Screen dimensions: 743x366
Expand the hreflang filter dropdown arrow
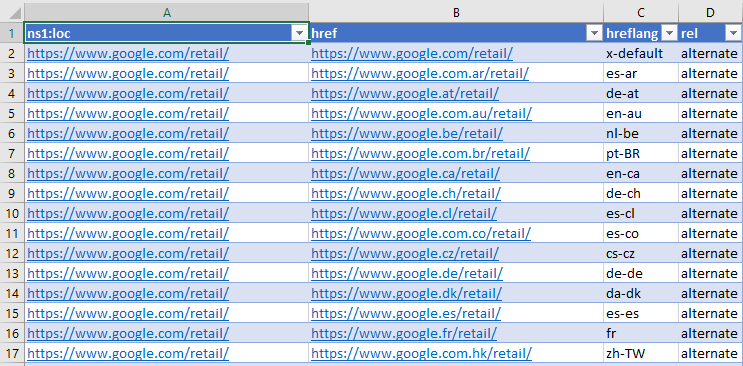(669, 33)
